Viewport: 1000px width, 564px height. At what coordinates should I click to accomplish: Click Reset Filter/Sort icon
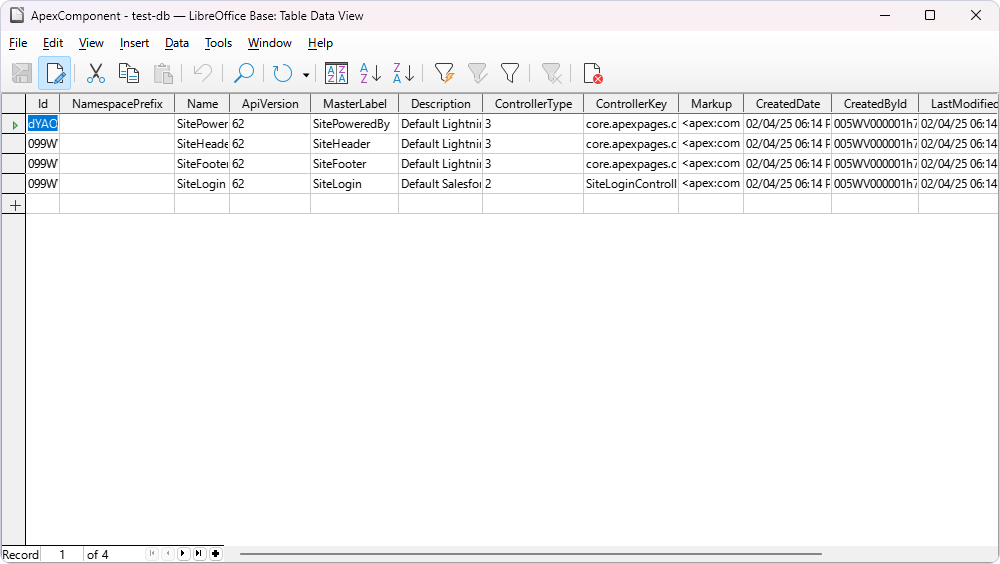[x=551, y=73]
